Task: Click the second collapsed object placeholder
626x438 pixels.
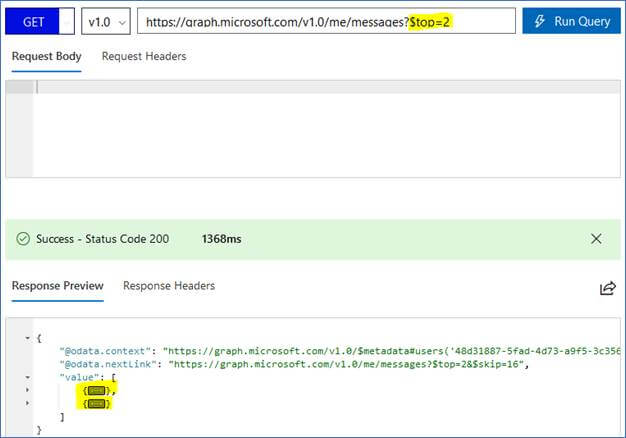Action: (97, 404)
